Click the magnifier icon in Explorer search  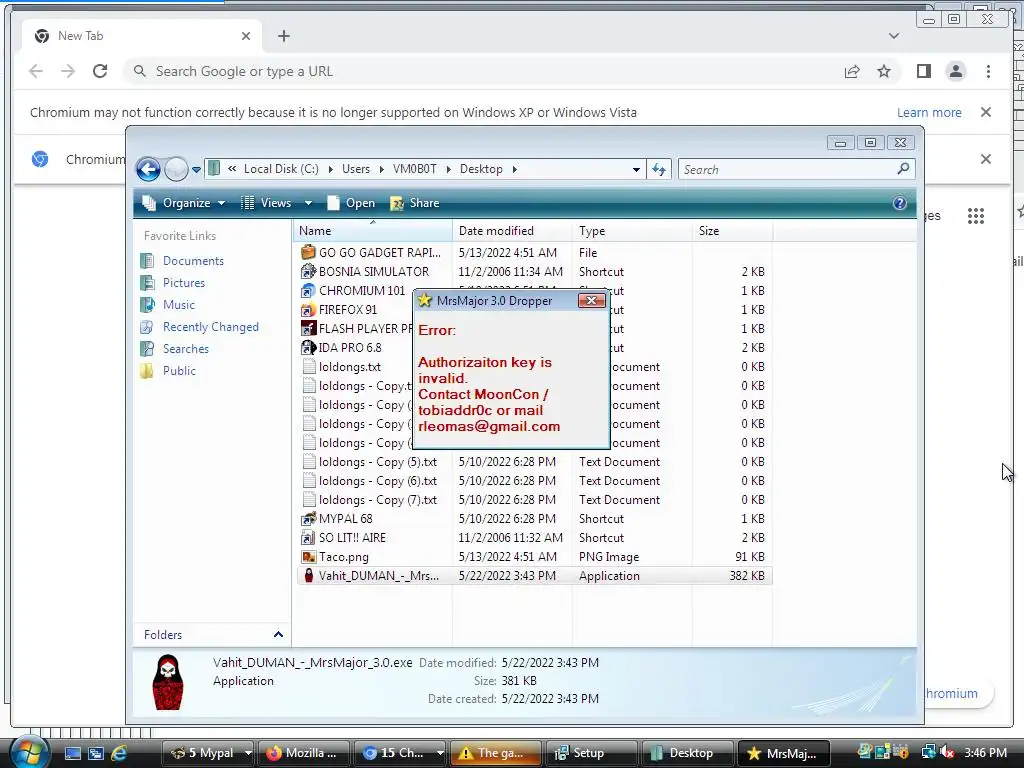click(x=904, y=169)
